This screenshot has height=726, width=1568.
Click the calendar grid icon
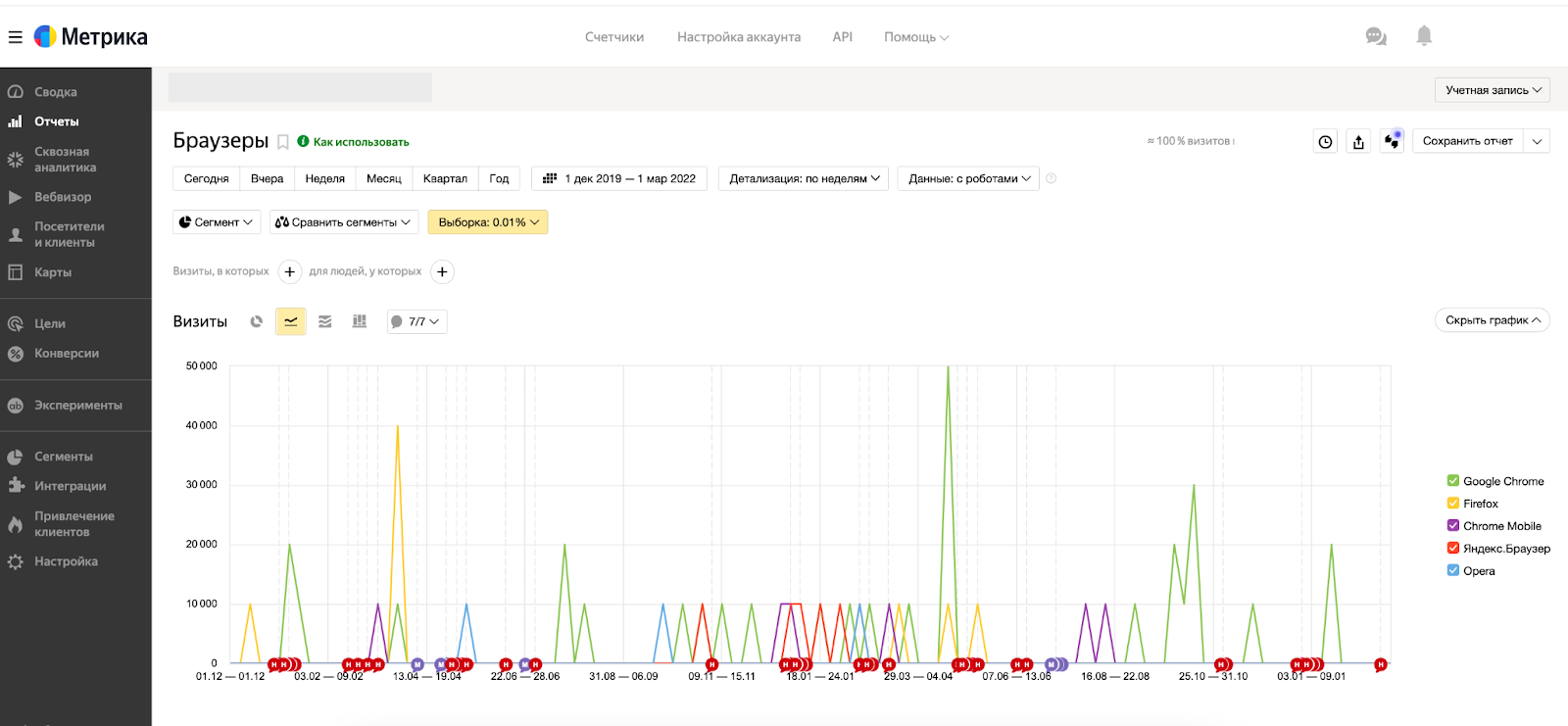point(550,178)
